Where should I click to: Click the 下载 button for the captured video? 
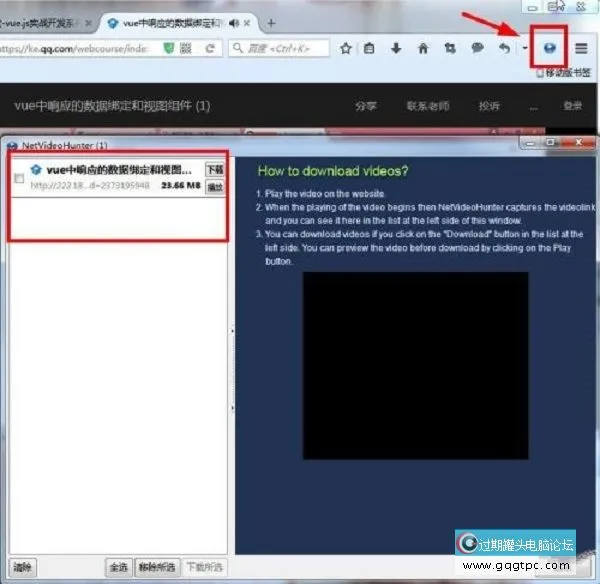point(214,170)
